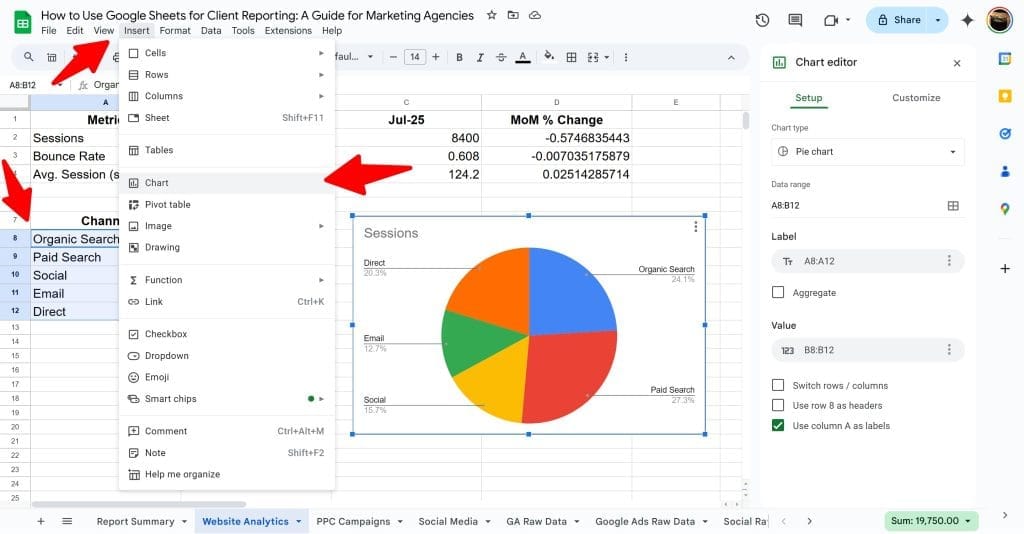Insert a Note from the menu
This screenshot has height=534, width=1024.
pos(227,452)
